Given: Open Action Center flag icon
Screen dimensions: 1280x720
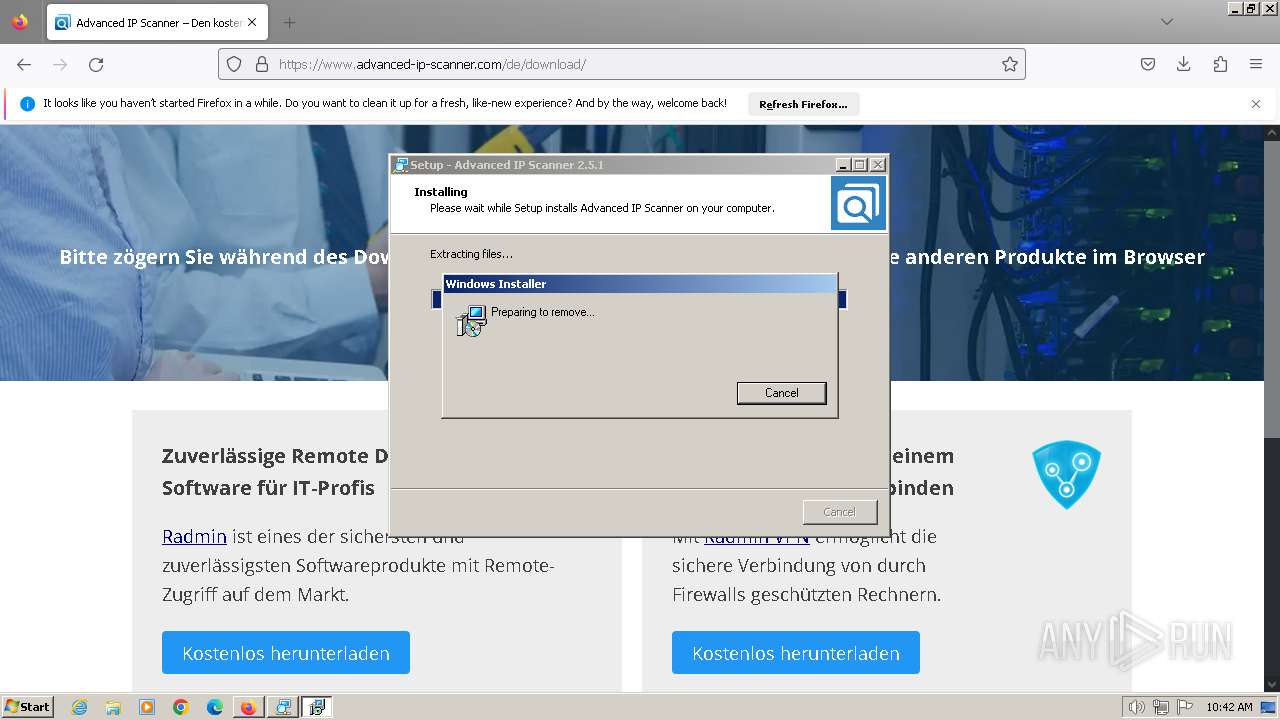Looking at the screenshot, I should 1185,707.
